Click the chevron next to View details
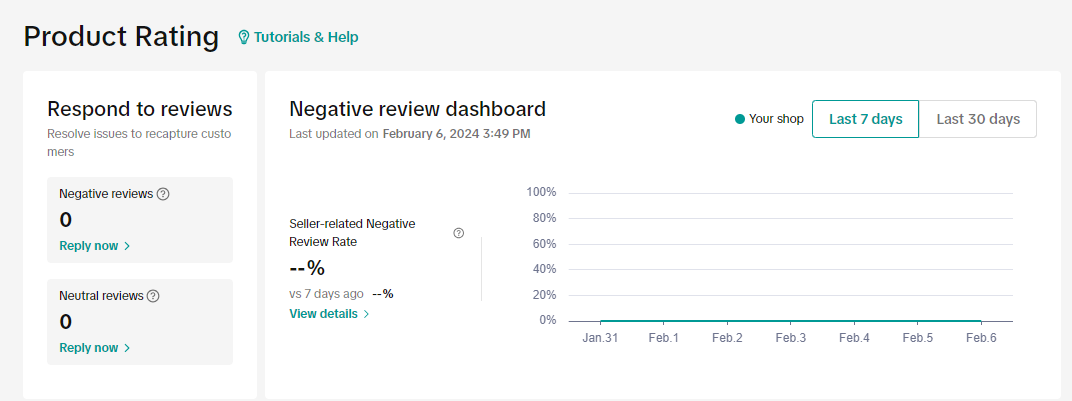This screenshot has height=401, width=1072. pos(367,314)
